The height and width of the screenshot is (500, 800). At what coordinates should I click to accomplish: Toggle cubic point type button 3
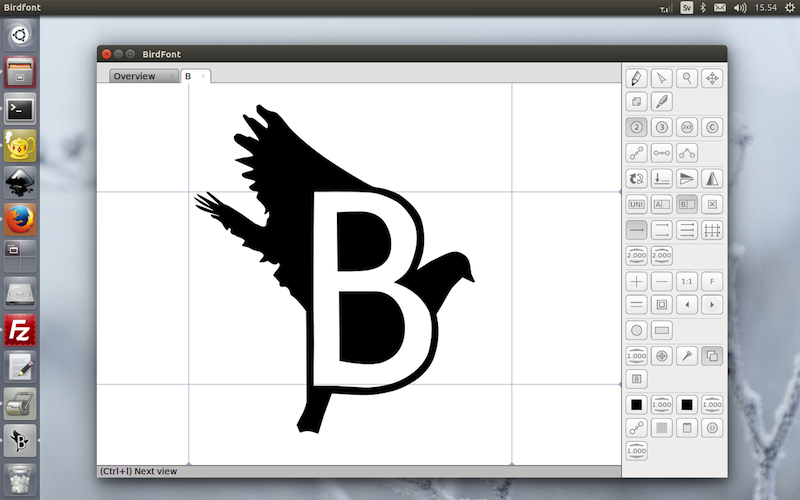pos(661,127)
